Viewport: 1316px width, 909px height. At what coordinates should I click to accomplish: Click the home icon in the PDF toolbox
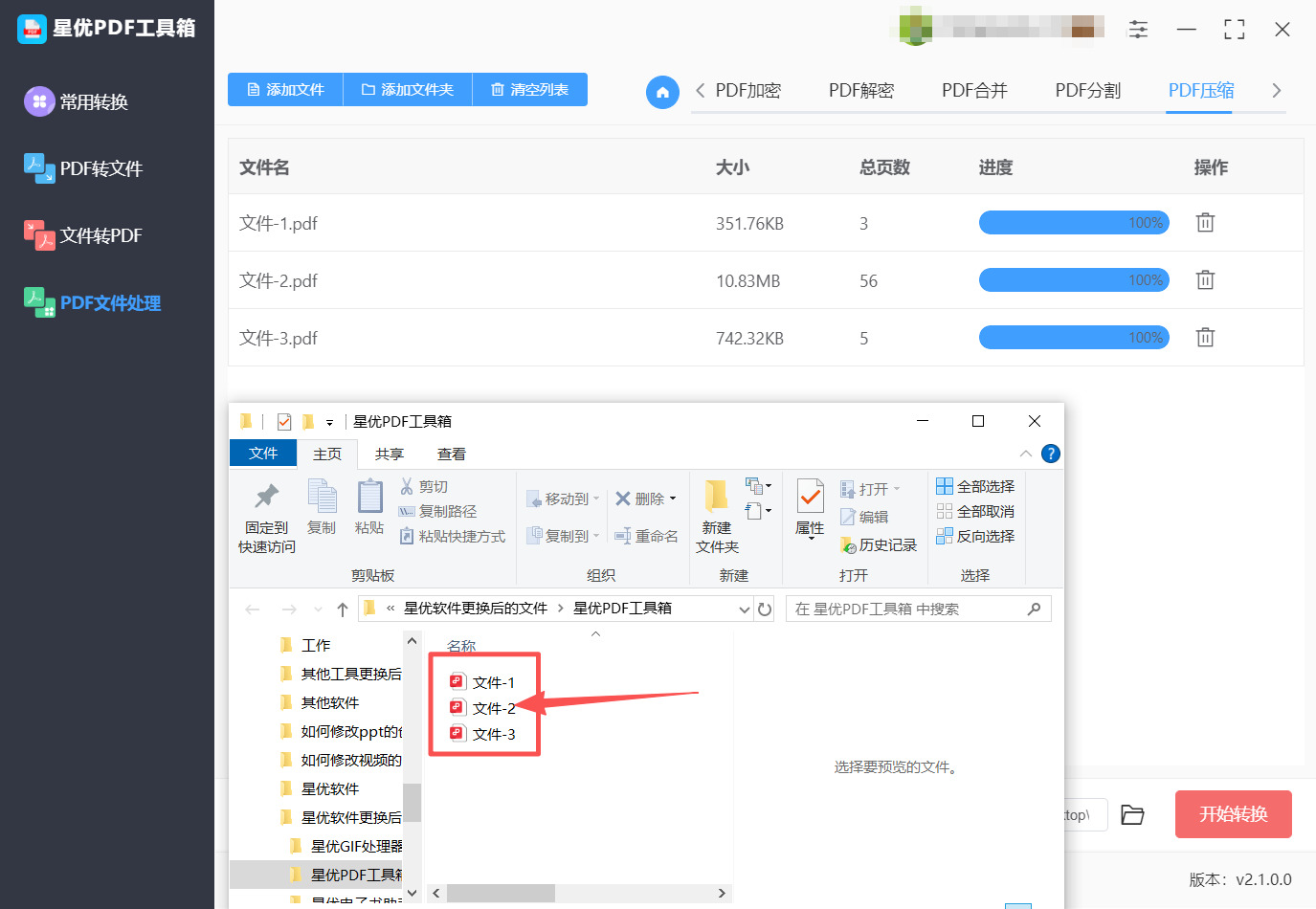coord(662,92)
